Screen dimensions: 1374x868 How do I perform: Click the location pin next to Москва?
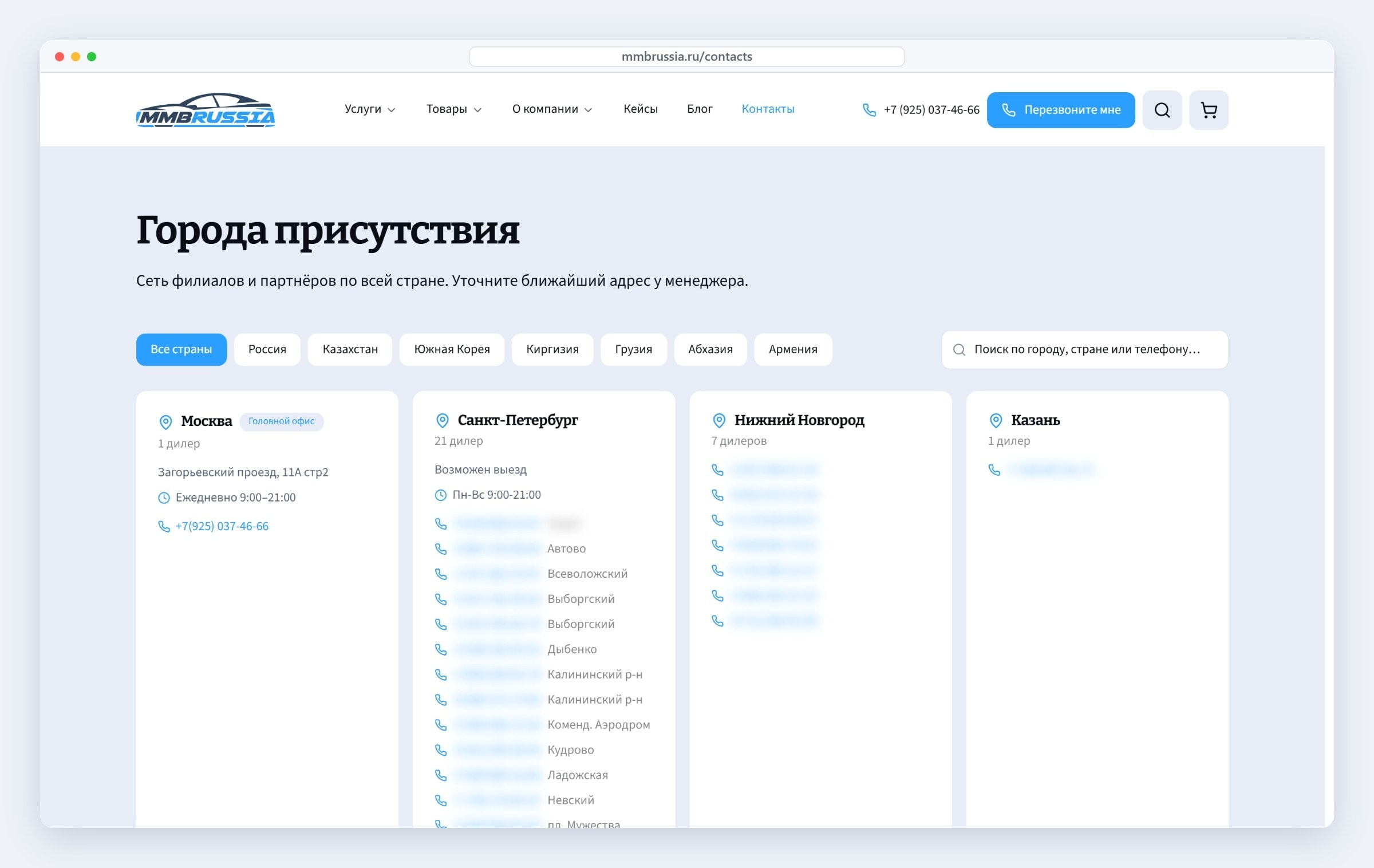point(165,422)
